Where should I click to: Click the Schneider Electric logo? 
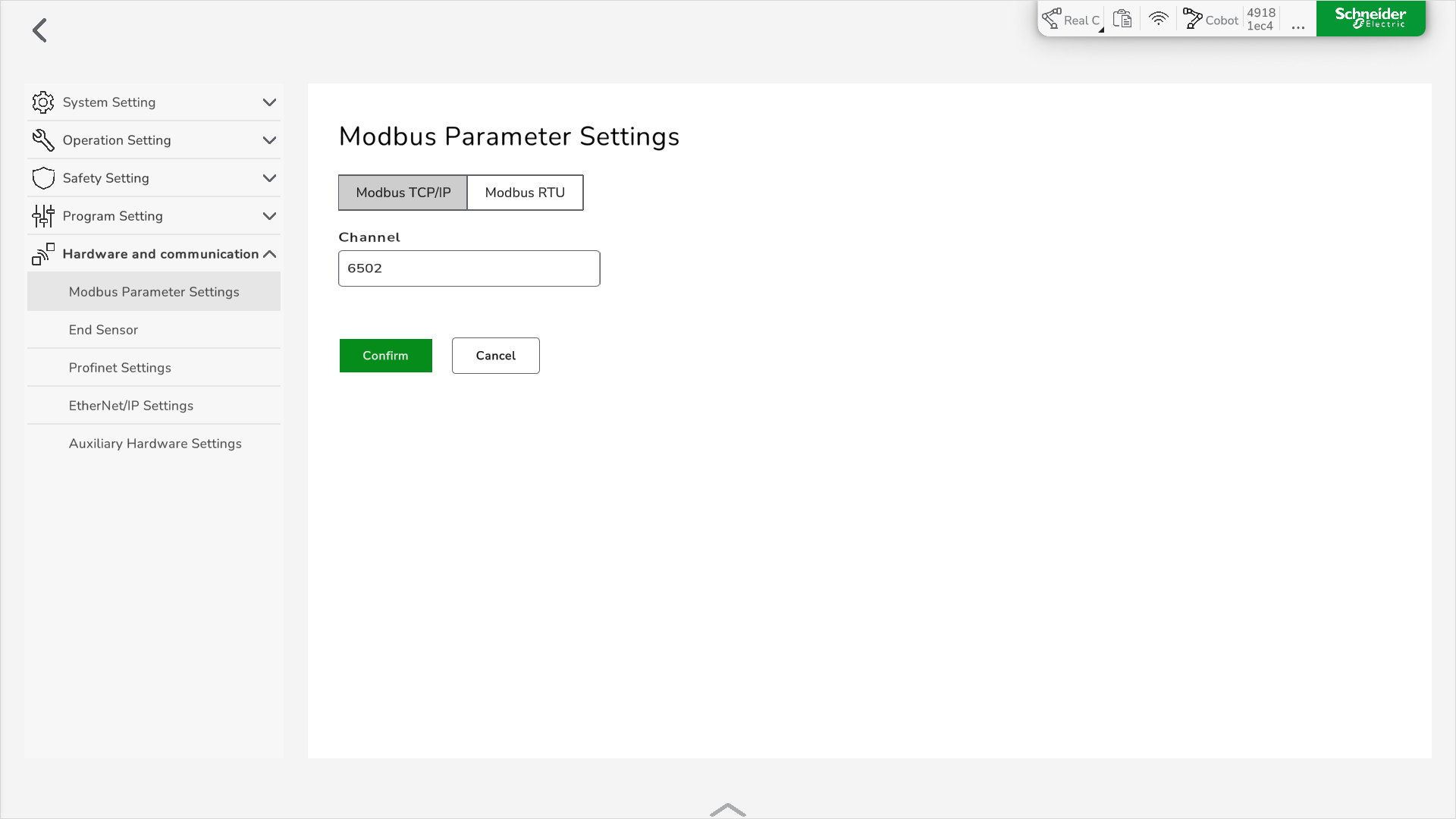[1370, 18]
